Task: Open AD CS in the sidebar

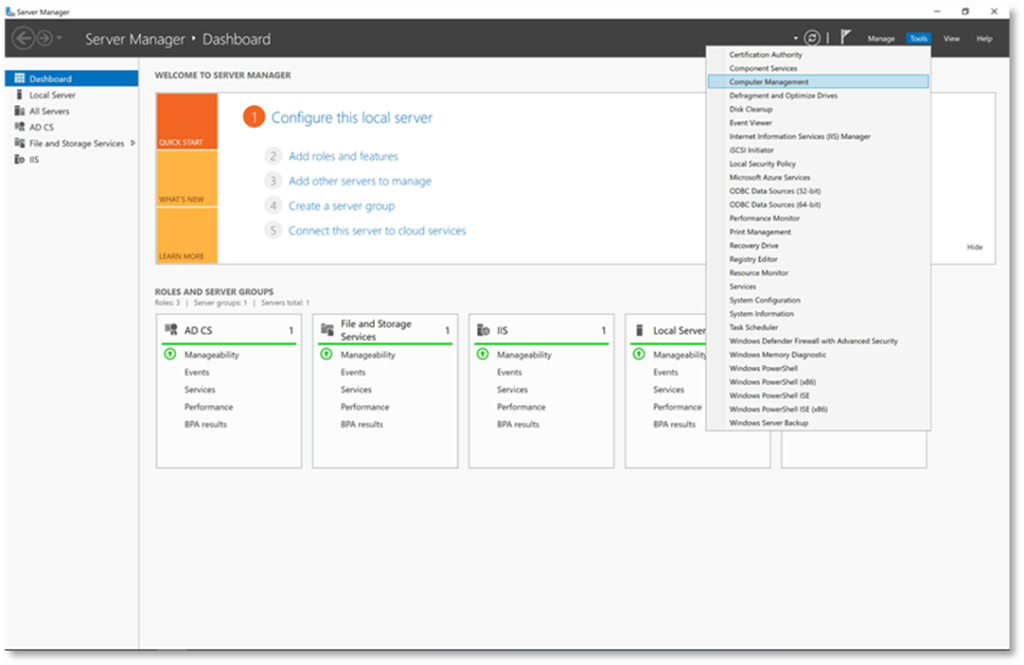Action: coord(41,127)
